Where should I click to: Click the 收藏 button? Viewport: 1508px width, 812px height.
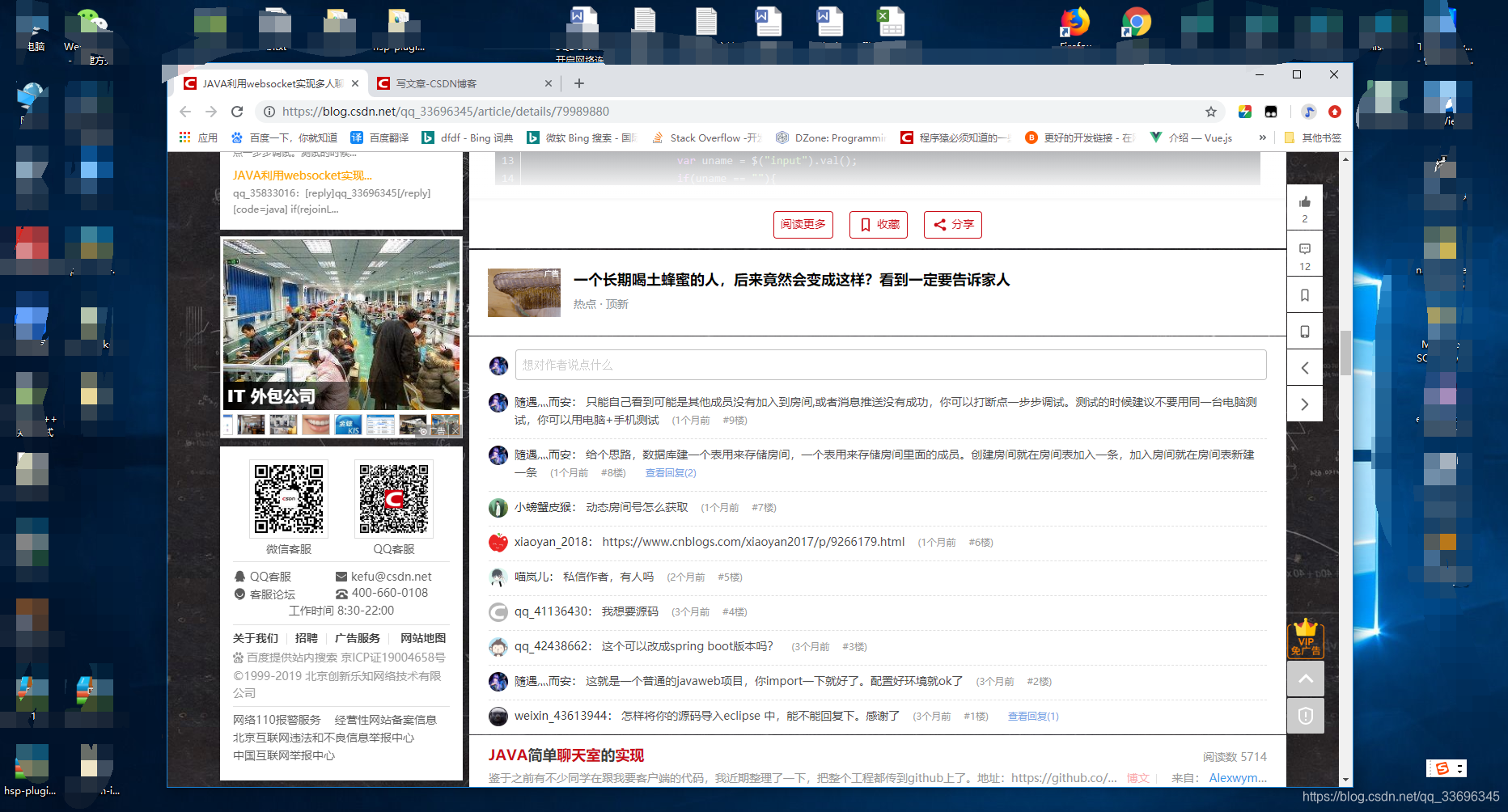tap(879, 224)
